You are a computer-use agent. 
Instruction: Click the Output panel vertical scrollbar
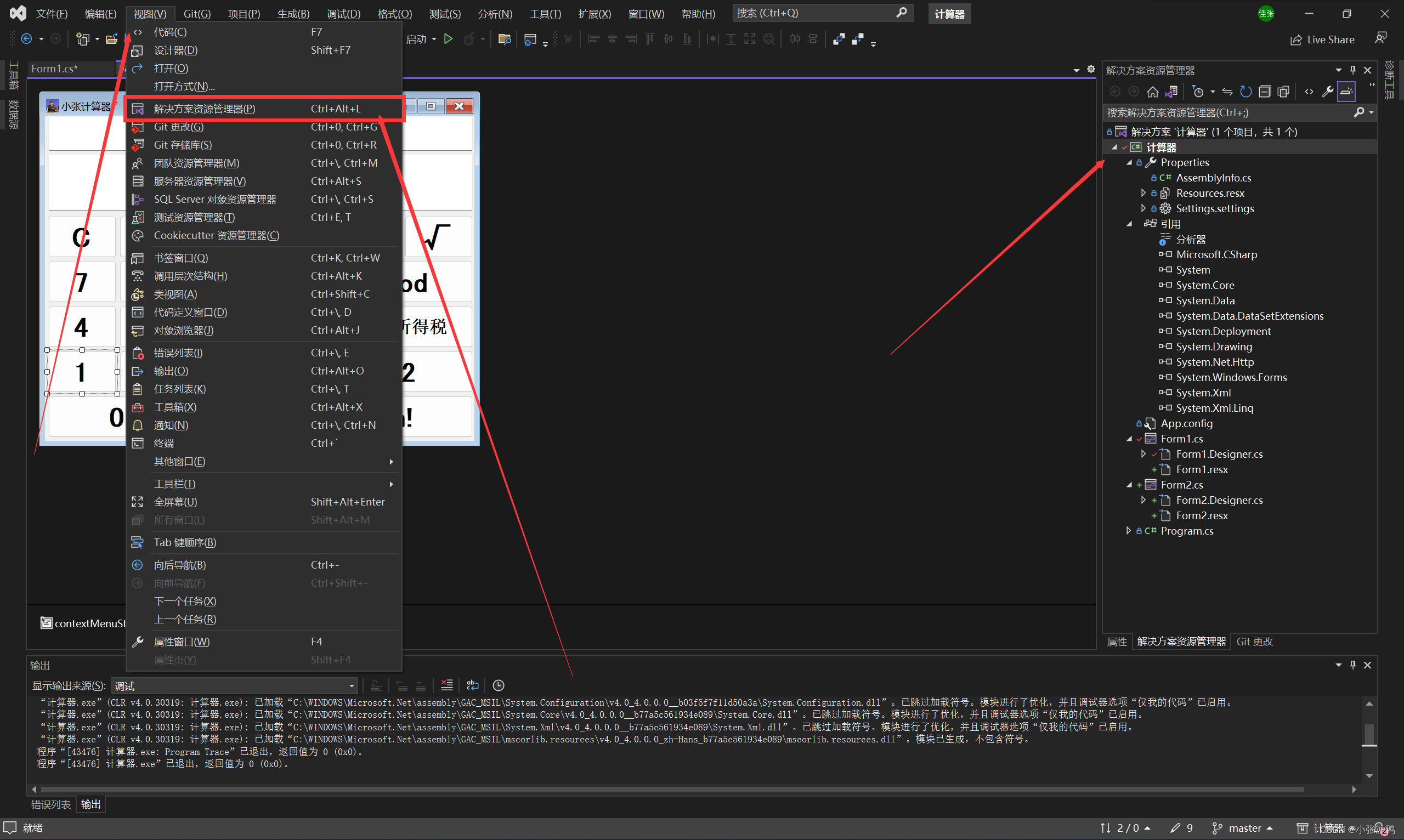coord(1369,739)
